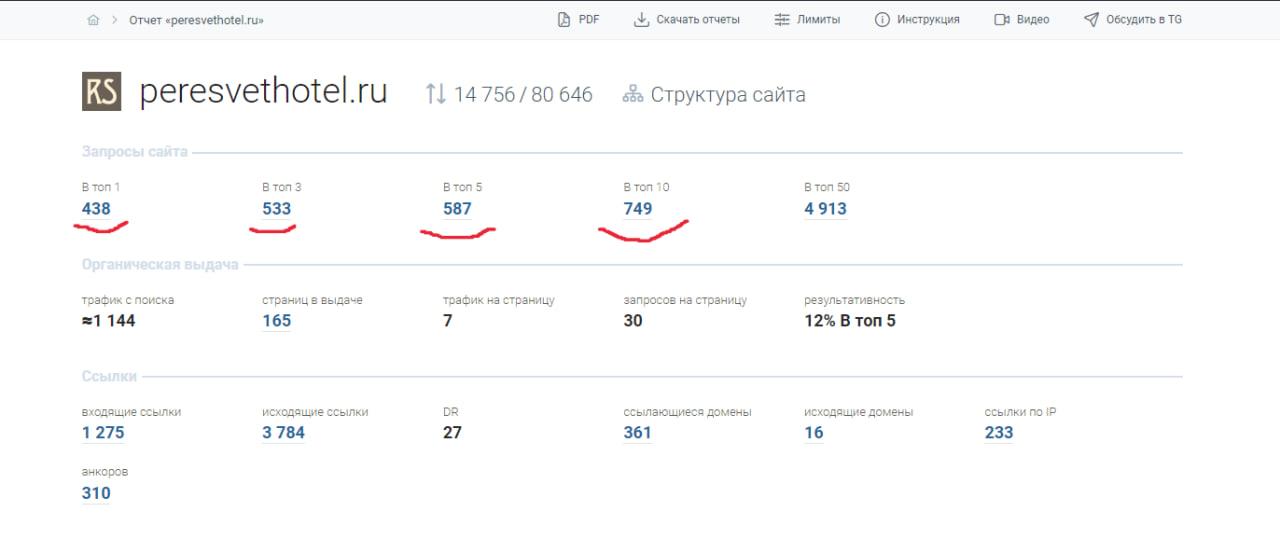1280x539 pixels.
Task: Open ссылки по IP value 233
Action: click(x=999, y=433)
